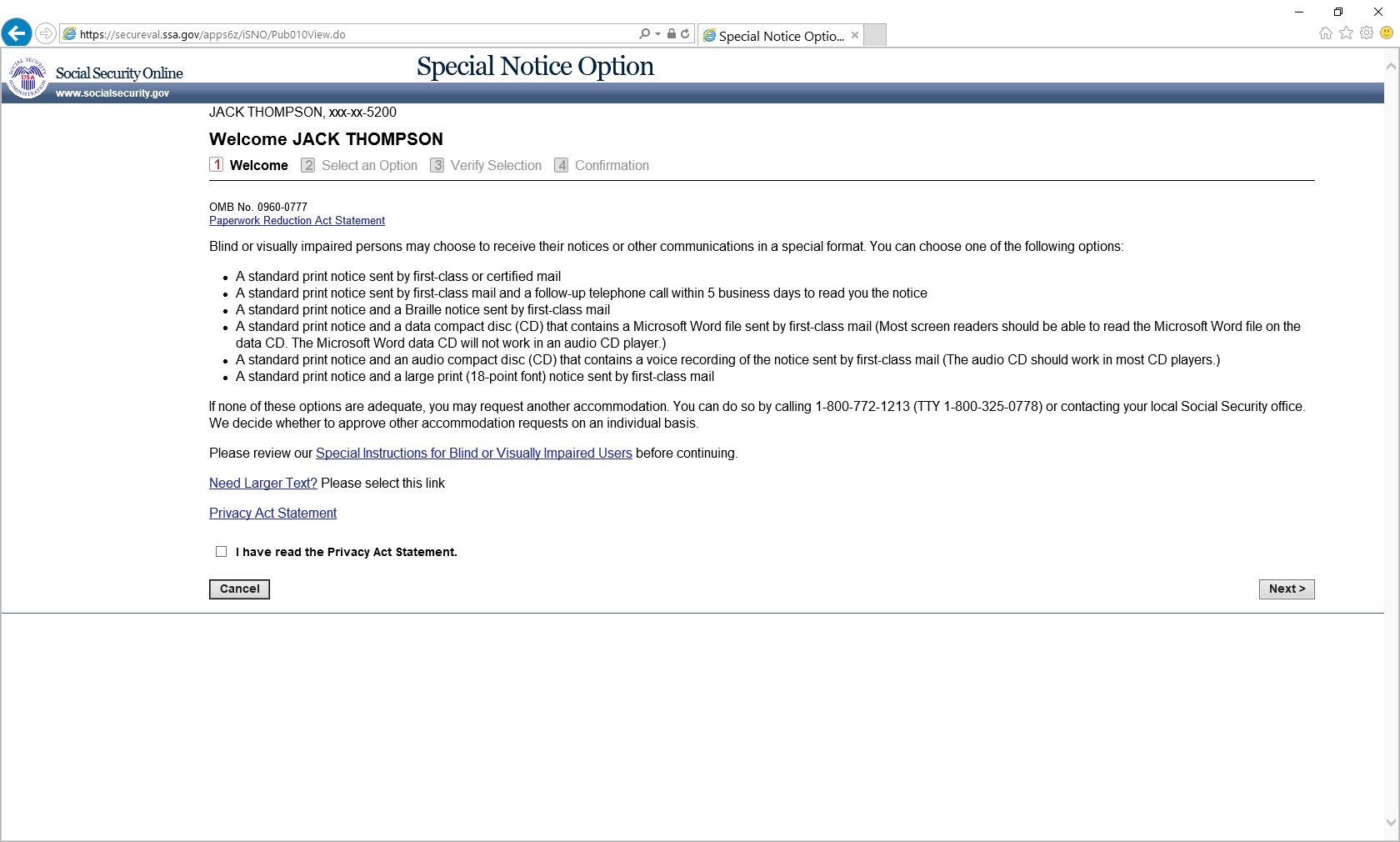Click the browser Back arrow button

[17, 33]
